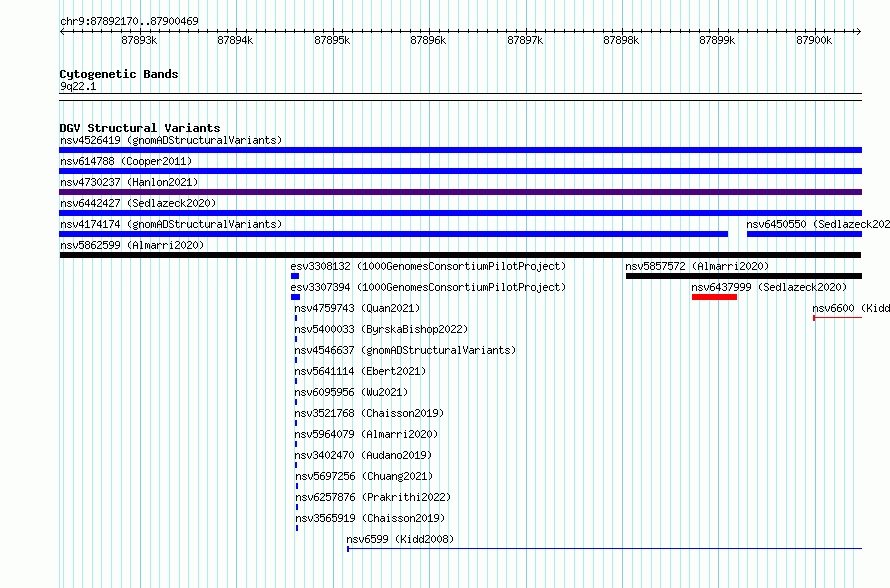The height and width of the screenshot is (588, 890).
Task: Select nsv3402470 (Audano2019) label
Action: pos(363,455)
